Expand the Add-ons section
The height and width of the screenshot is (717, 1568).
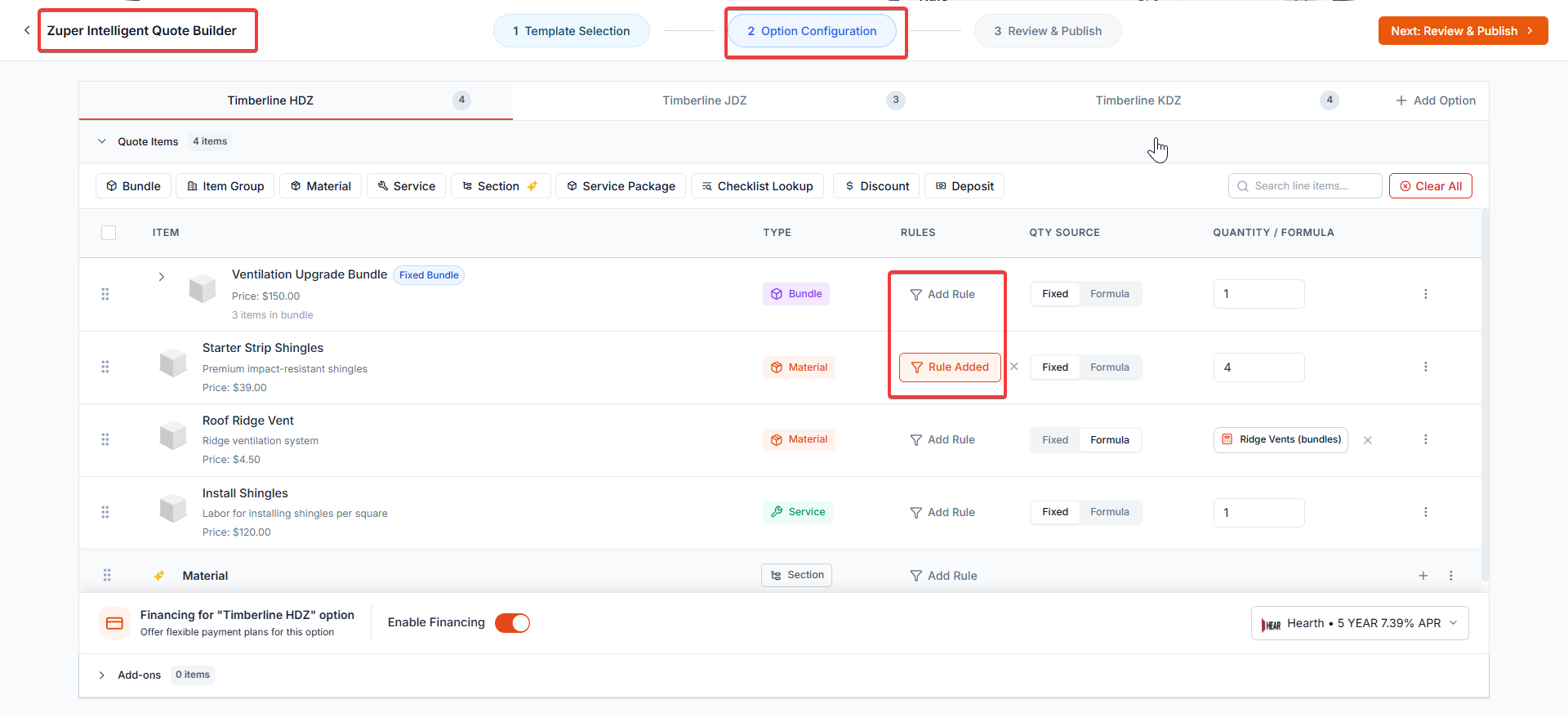(x=102, y=675)
